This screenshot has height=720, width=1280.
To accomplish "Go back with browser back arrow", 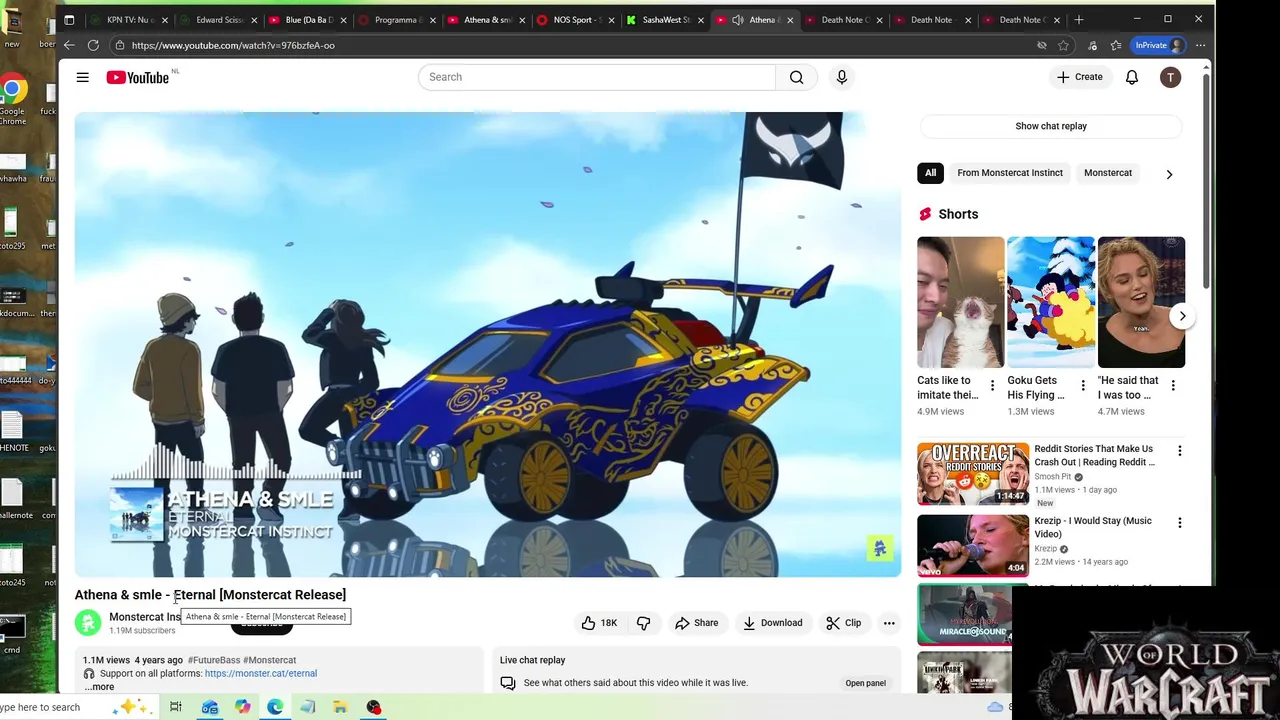I will coord(69,45).
